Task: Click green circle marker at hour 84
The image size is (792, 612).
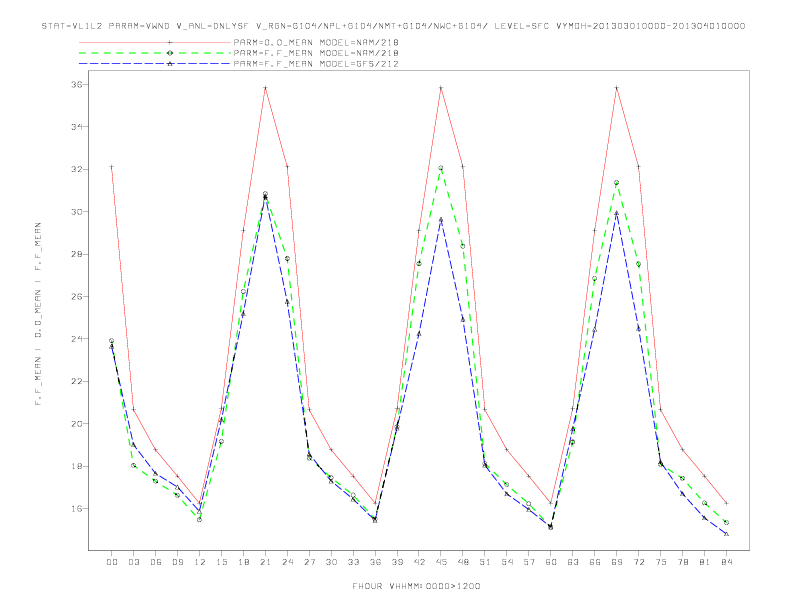Action: 726,523
